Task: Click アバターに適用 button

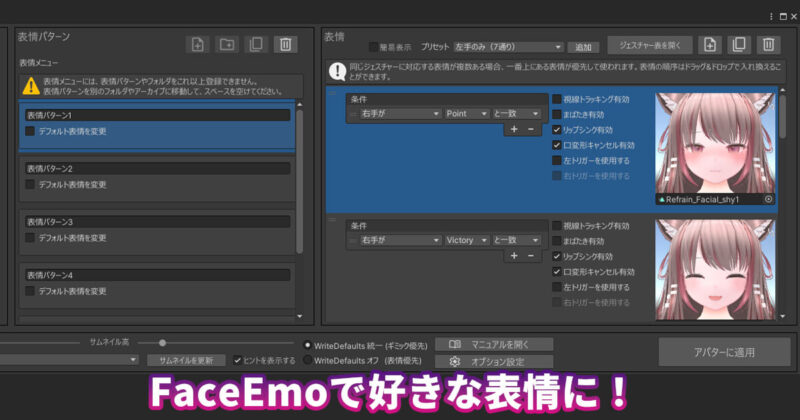Action: (724, 352)
